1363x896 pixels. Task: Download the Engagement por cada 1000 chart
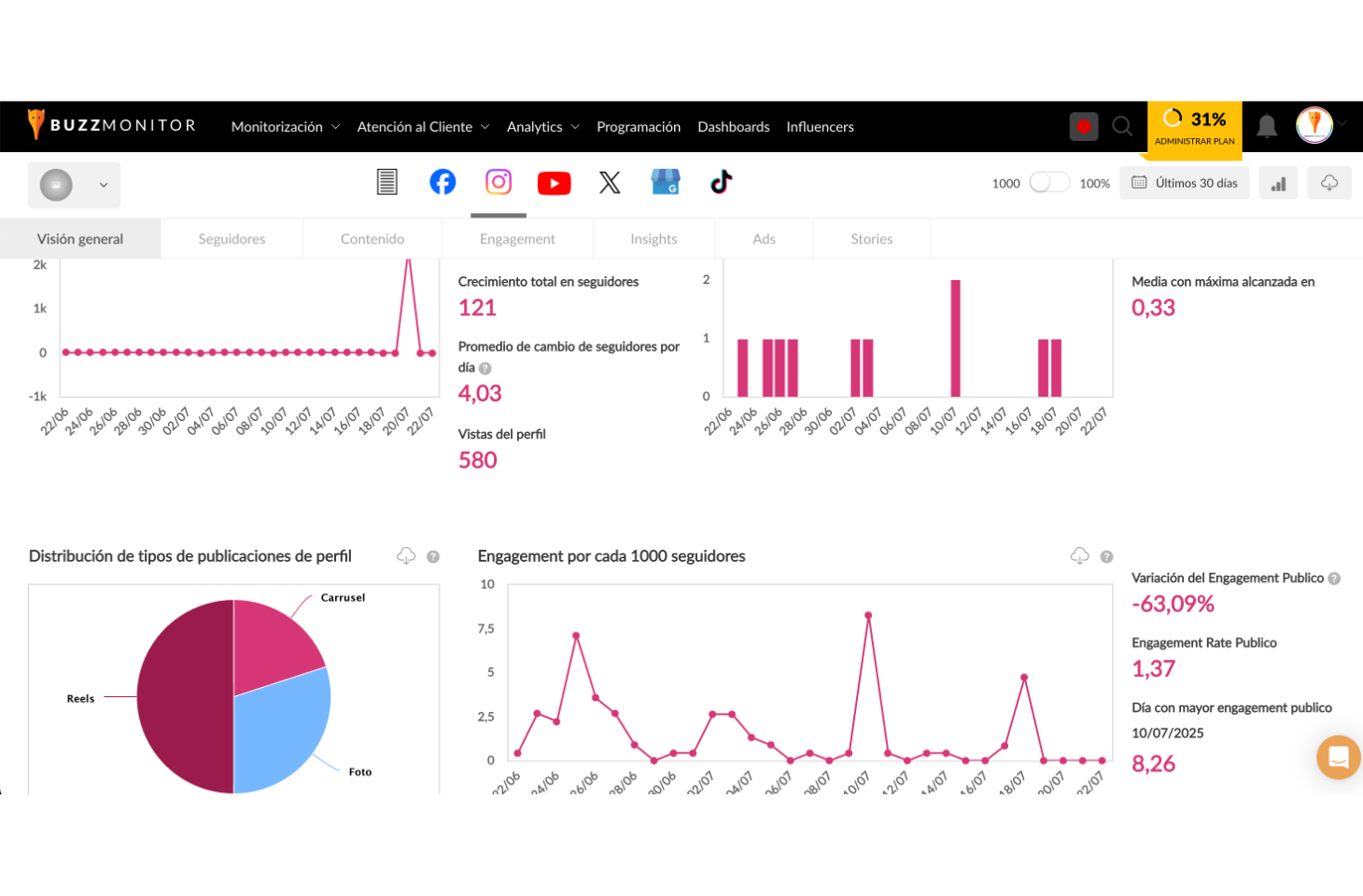pyautogui.click(x=1079, y=556)
